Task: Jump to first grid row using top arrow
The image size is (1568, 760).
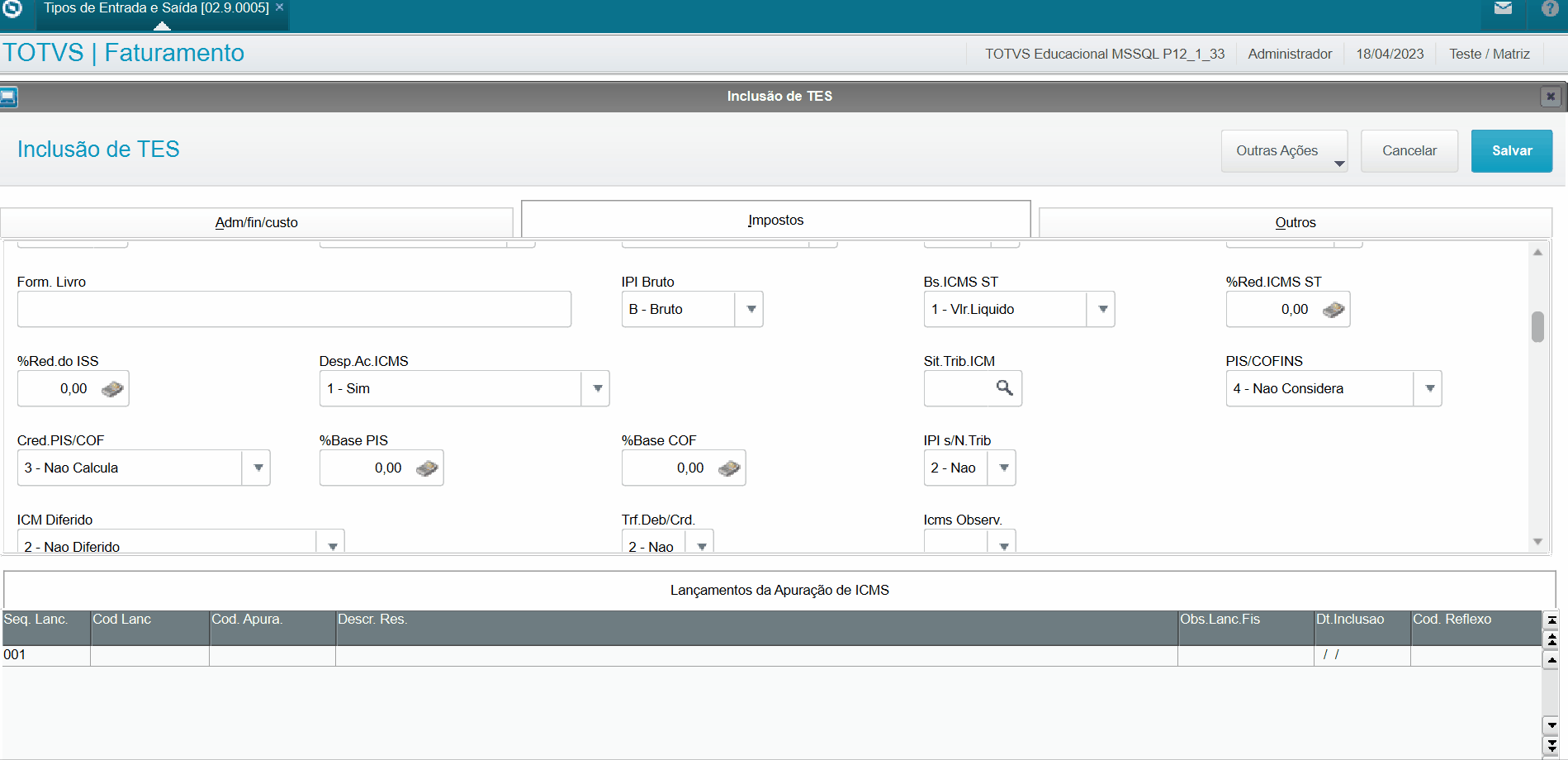Action: coord(1551,620)
